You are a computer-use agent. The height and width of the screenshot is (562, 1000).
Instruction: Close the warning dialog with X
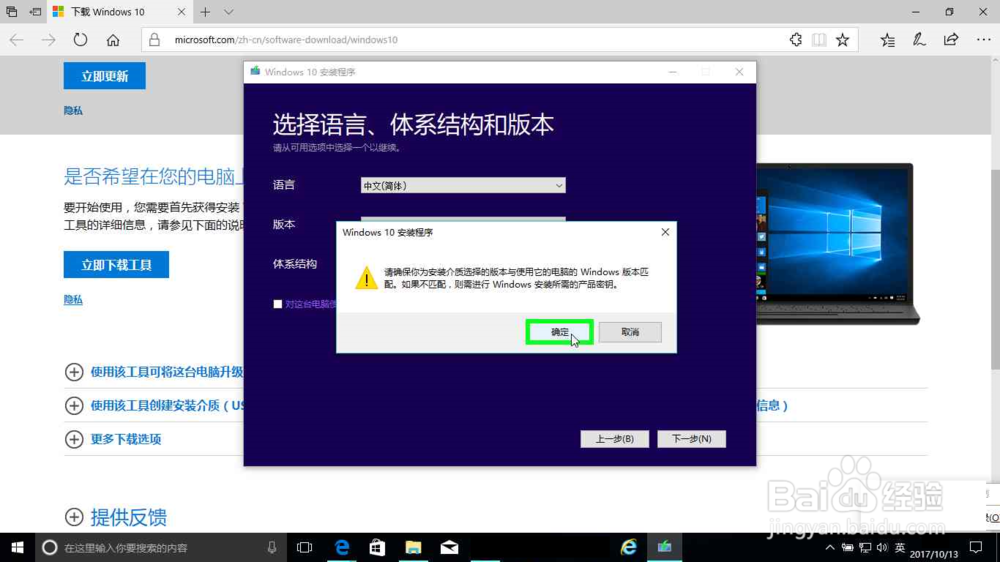[665, 232]
